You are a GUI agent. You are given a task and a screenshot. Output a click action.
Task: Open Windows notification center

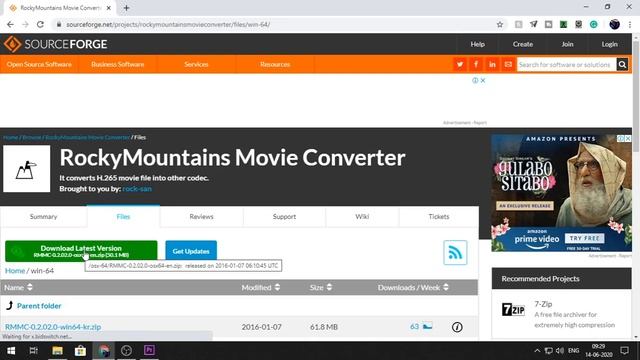click(x=624, y=351)
